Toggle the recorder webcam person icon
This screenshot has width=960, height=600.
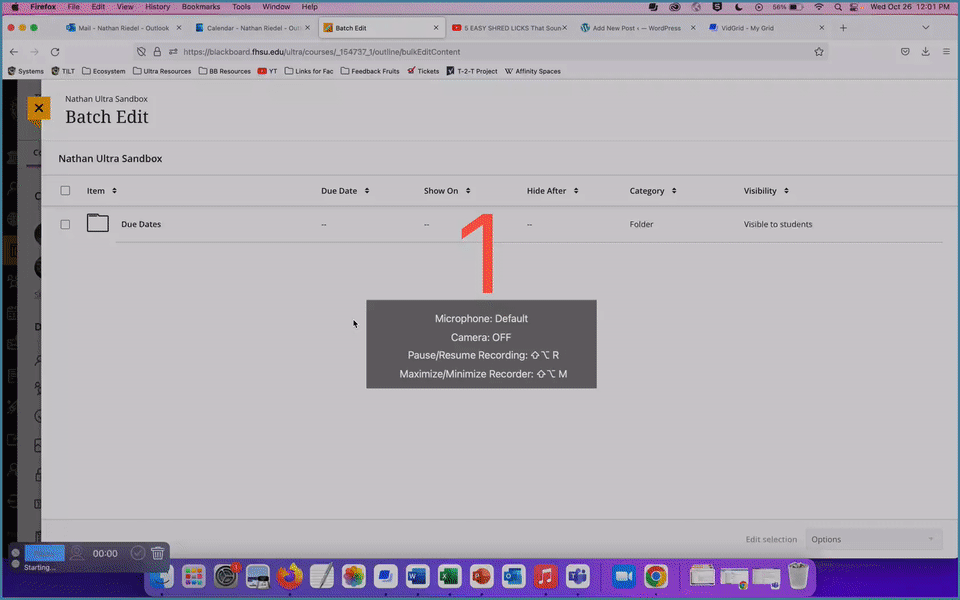(77, 553)
